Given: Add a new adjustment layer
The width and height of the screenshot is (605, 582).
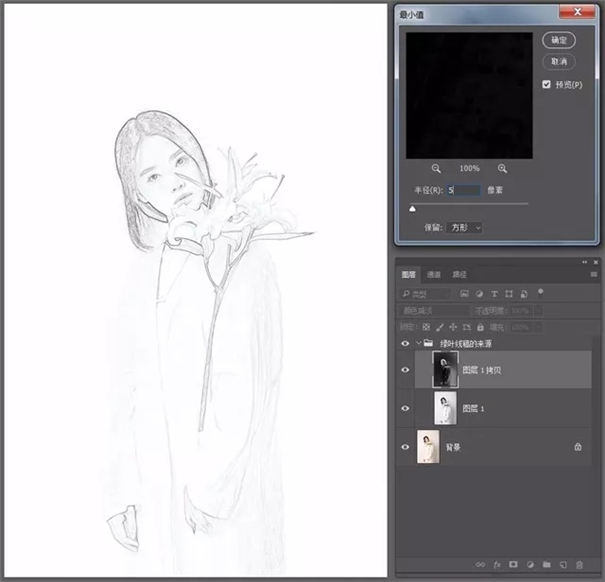Looking at the screenshot, I should [x=530, y=566].
